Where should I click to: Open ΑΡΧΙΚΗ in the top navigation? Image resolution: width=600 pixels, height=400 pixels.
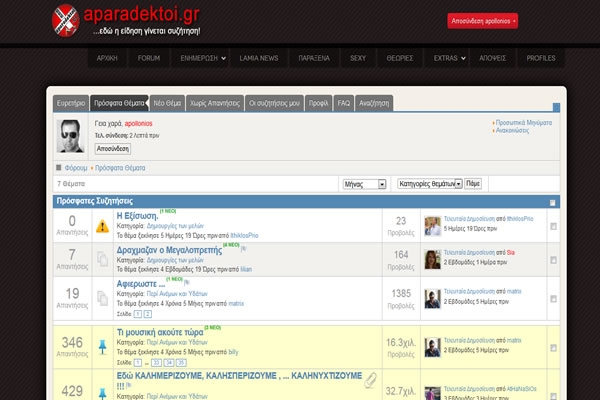pos(107,58)
